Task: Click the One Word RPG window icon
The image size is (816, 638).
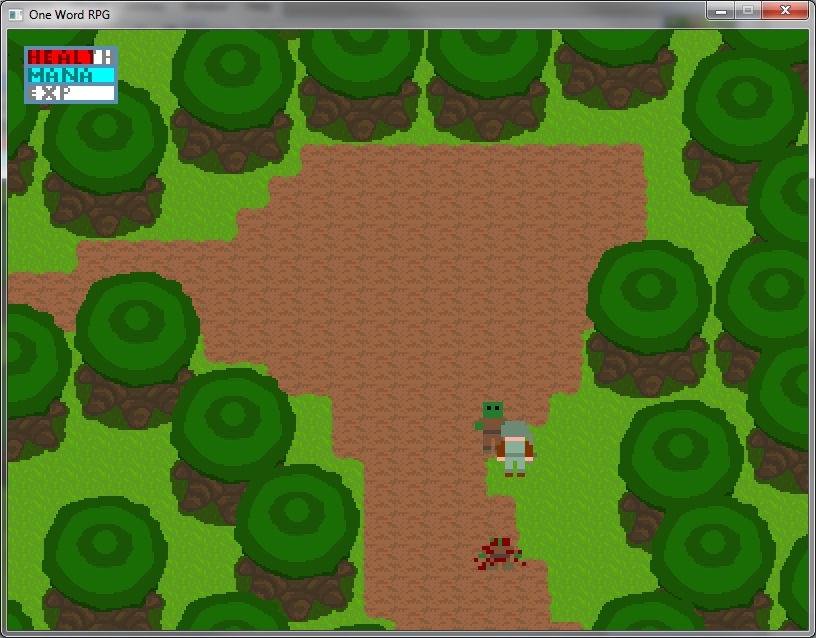Action: (x=16, y=15)
